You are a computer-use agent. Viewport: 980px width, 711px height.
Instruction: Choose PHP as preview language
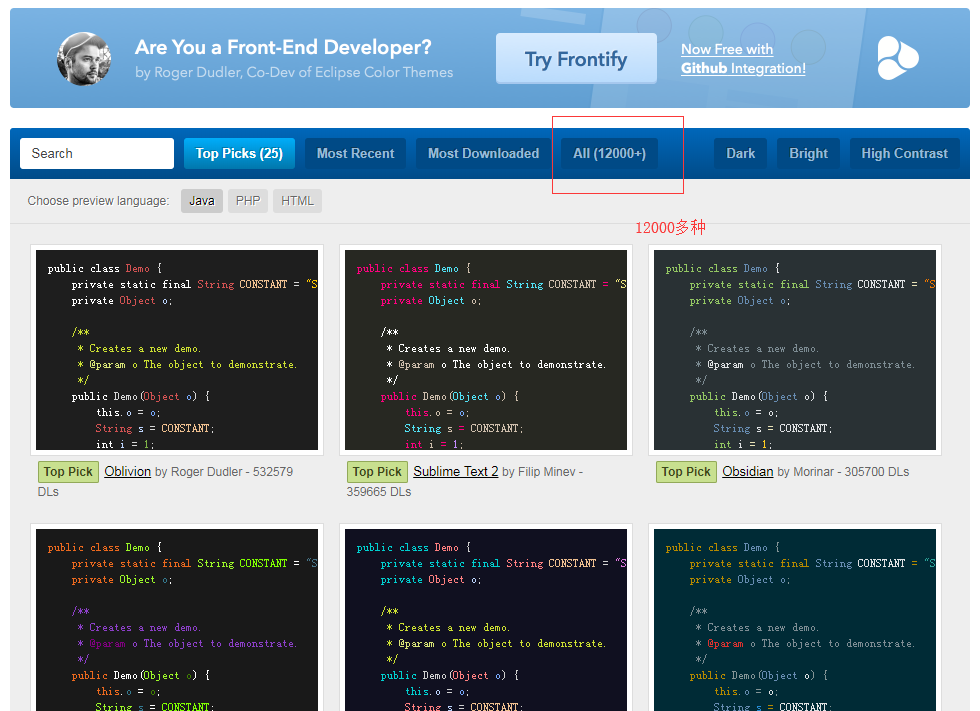248,201
